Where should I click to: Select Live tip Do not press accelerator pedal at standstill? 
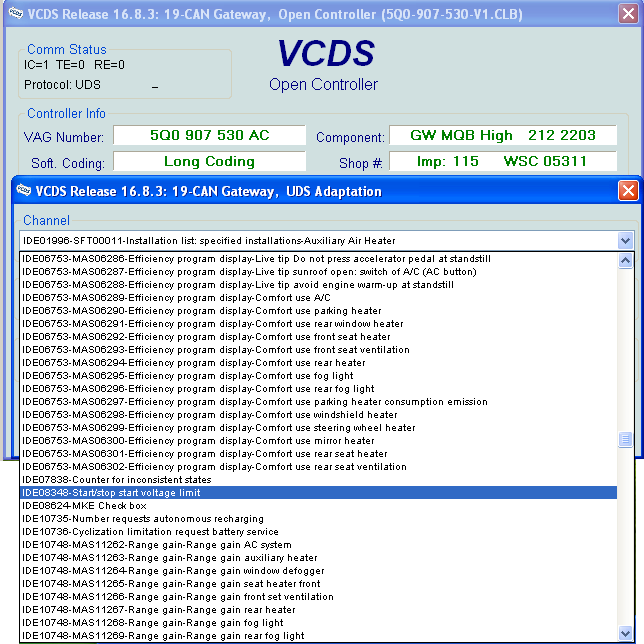pos(318,259)
